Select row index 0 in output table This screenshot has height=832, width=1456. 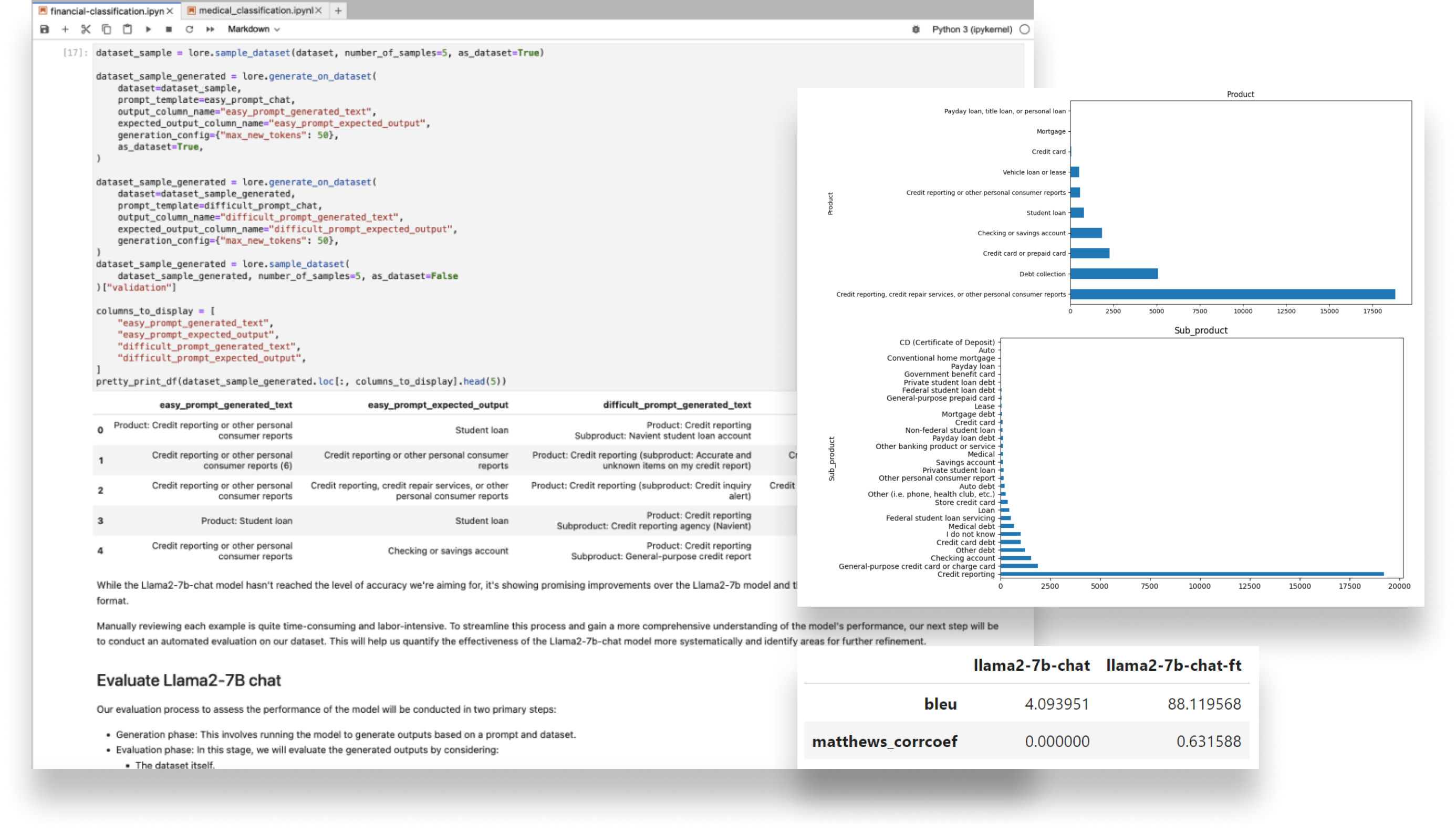click(x=100, y=430)
